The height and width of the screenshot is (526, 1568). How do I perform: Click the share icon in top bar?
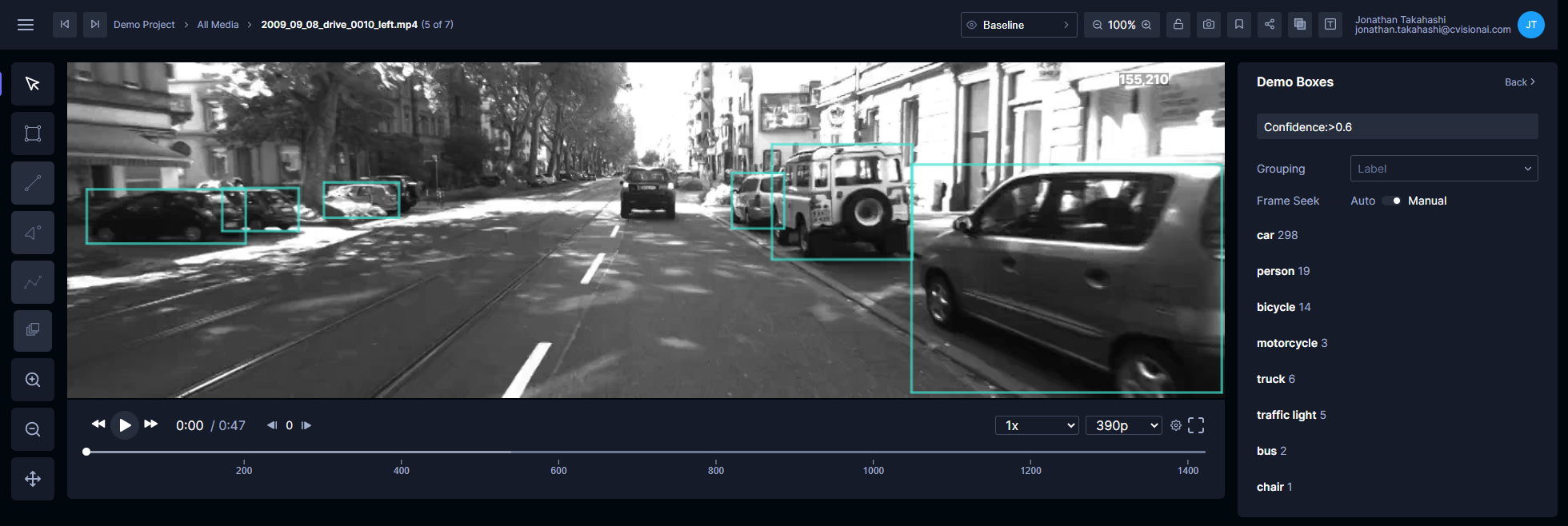[x=1270, y=25]
